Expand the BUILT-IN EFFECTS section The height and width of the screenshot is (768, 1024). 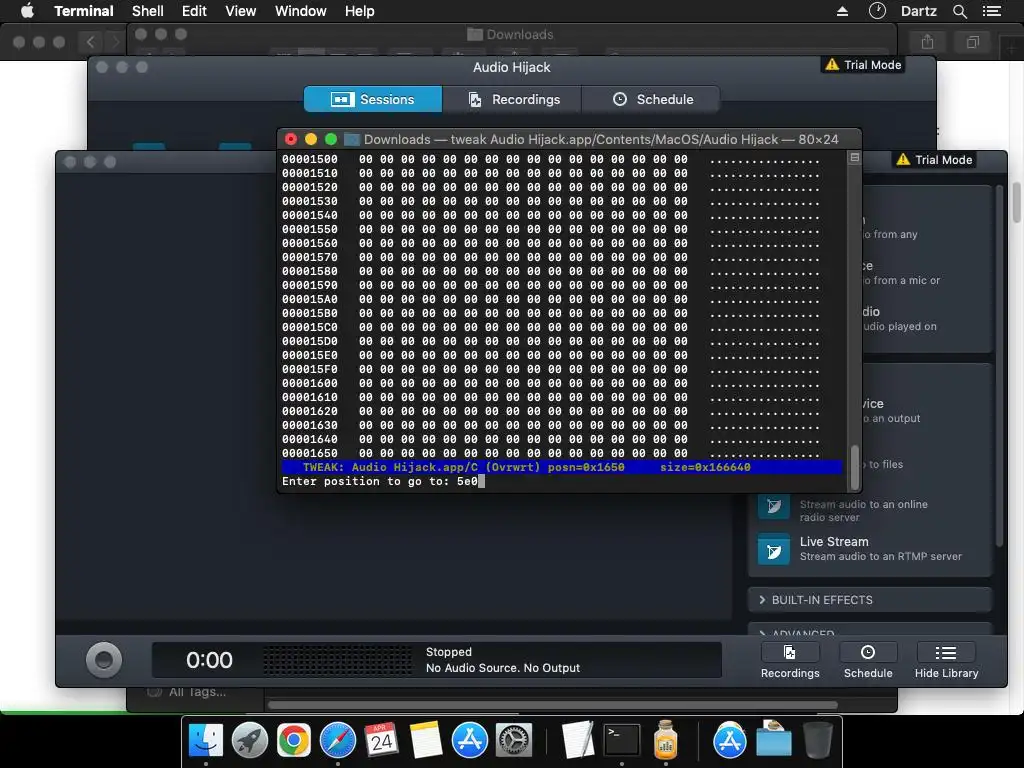(x=870, y=600)
